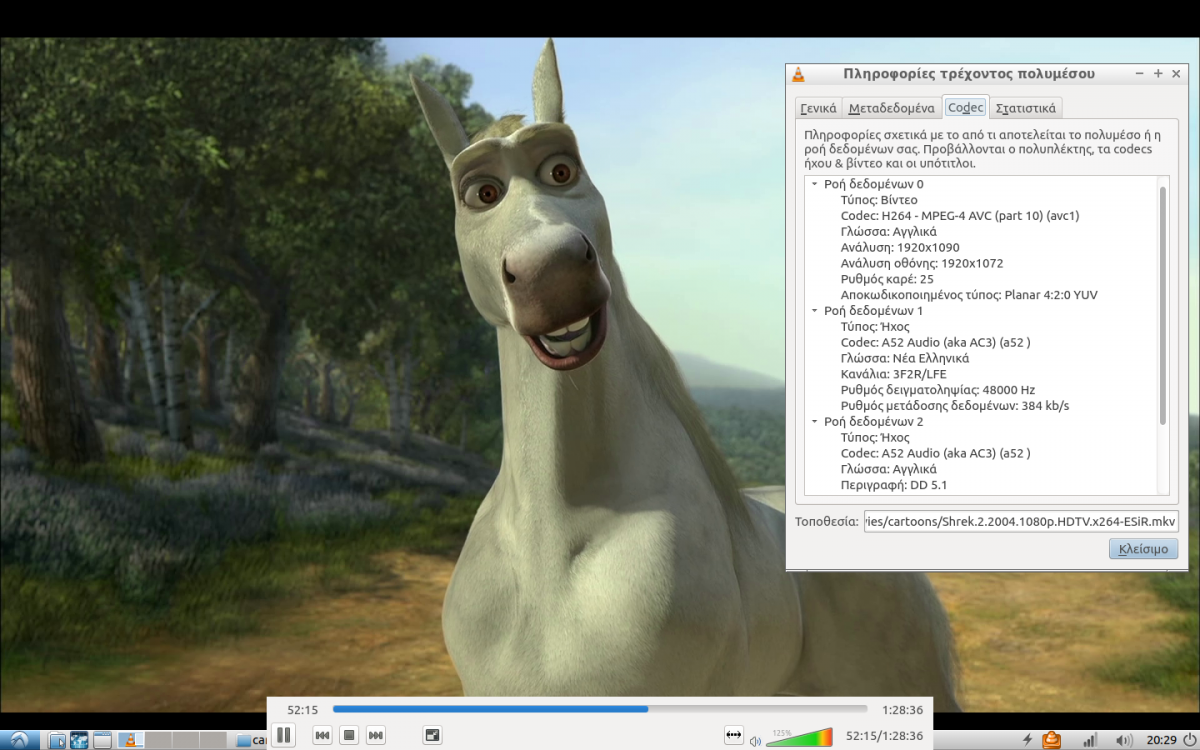Switch to the 'Γενικά' tab
Image resolution: width=1200 pixels, height=750 pixels.
tap(818, 108)
